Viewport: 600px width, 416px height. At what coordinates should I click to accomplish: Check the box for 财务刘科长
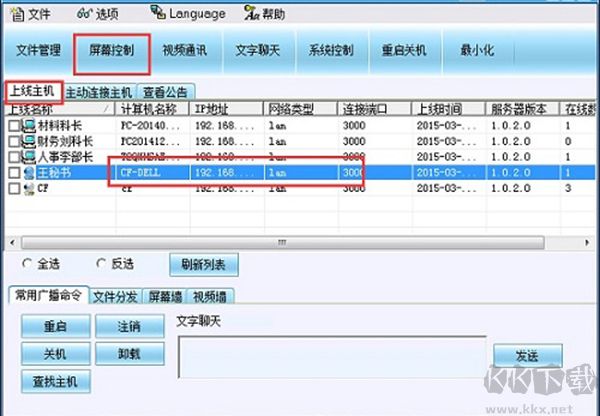point(14,141)
